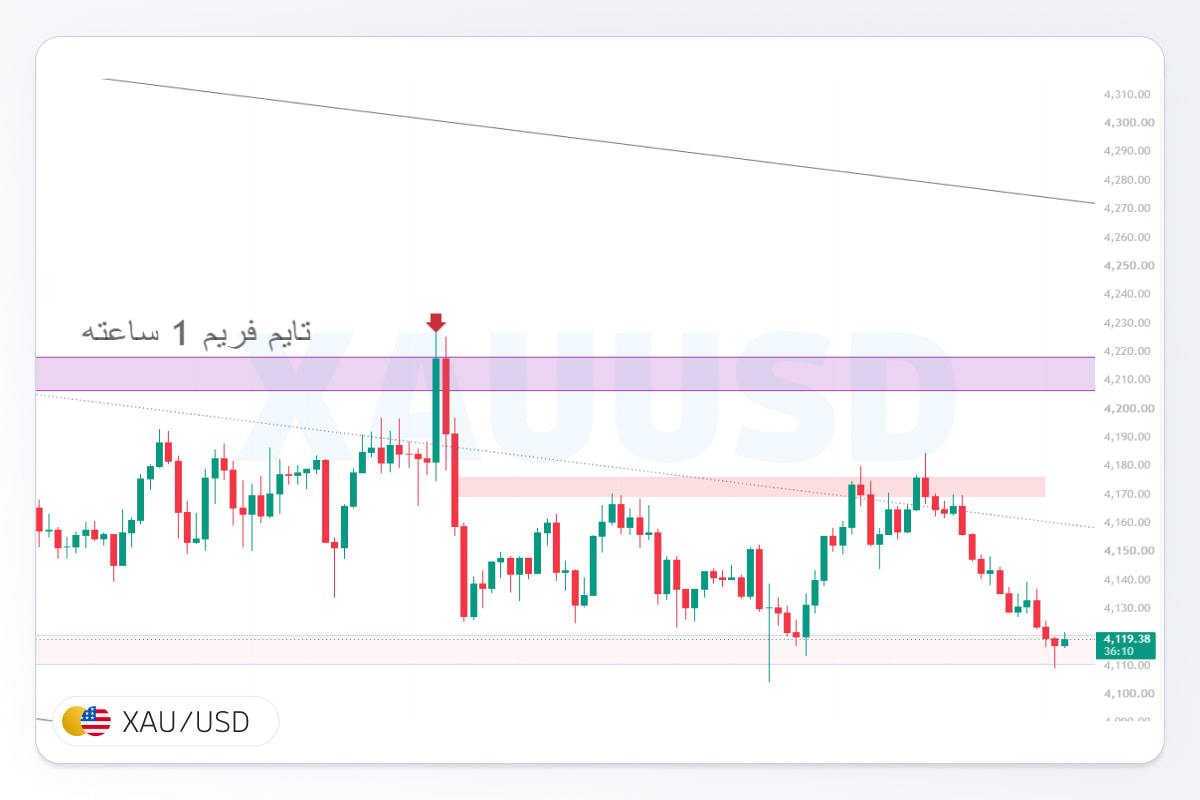Screen dimensions: 1200x800
Task: Select the pink supply zone rectangle
Action: tap(751, 487)
